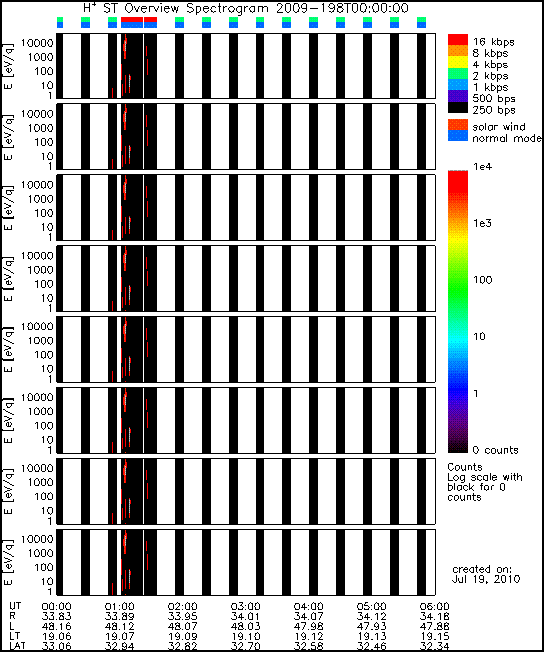Click the R value "34.07"
This screenshot has width=544, height=652.
(308, 616)
